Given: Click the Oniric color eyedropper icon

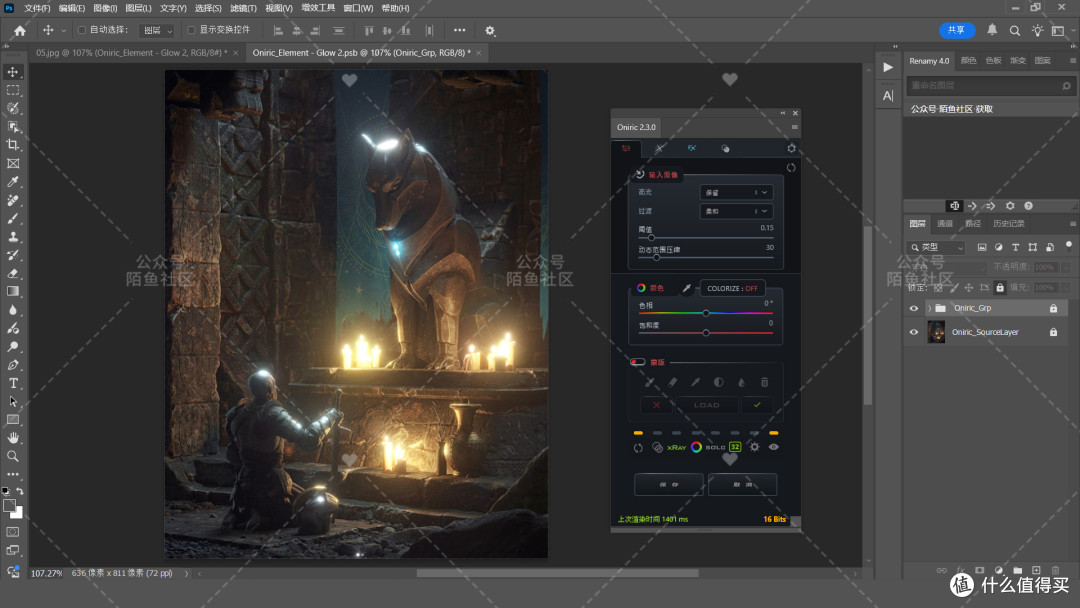Looking at the screenshot, I should tap(686, 289).
